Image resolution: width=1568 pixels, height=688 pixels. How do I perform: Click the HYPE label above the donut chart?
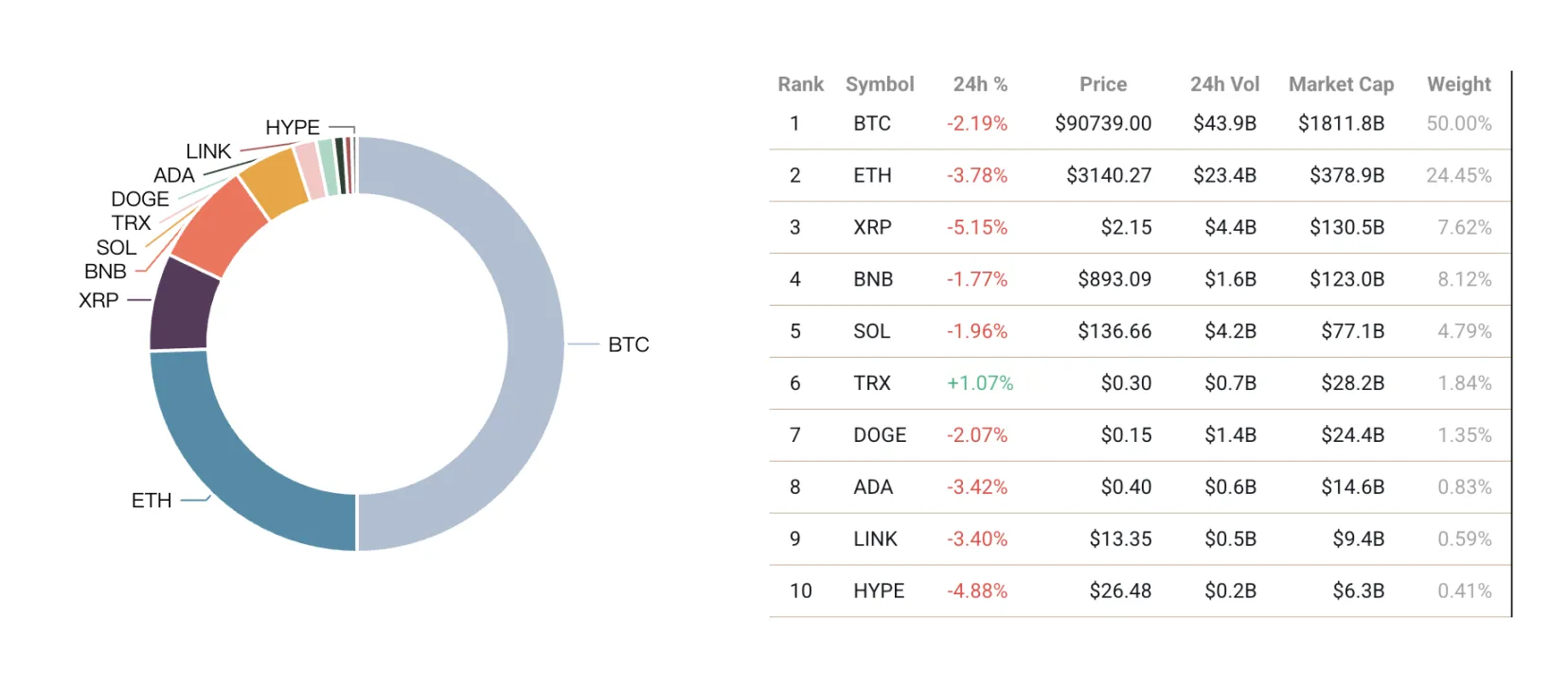[293, 127]
